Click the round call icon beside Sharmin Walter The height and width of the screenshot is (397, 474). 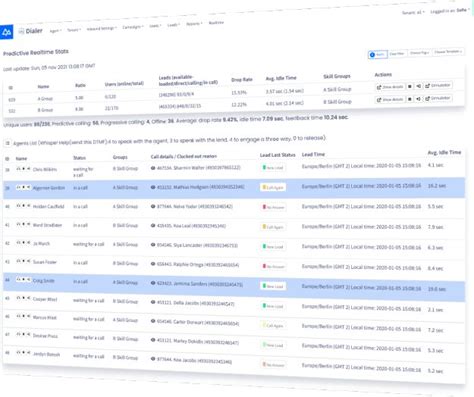pos(153,168)
